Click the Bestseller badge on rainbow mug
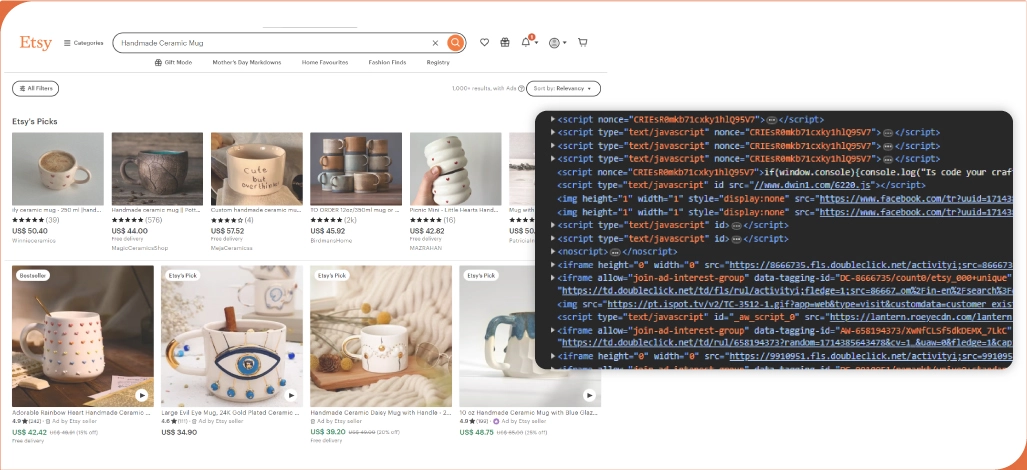This screenshot has height=470, width=1027. tap(33, 276)
